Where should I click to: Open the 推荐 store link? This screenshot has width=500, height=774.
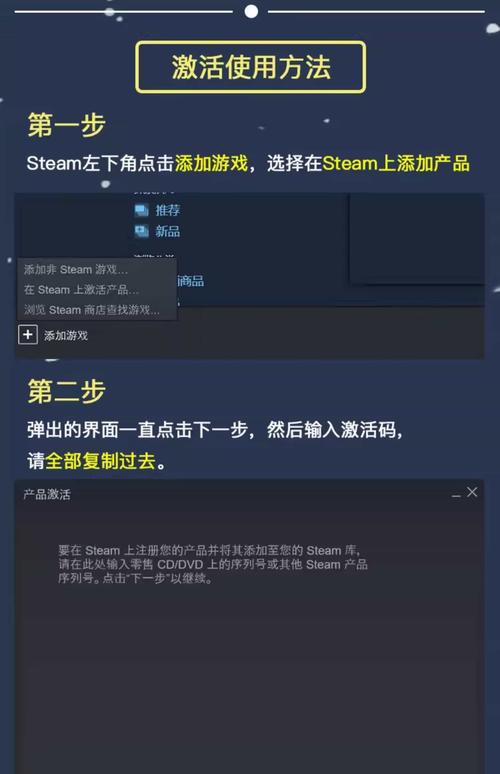pyautogui.click(x=168, y=210)
